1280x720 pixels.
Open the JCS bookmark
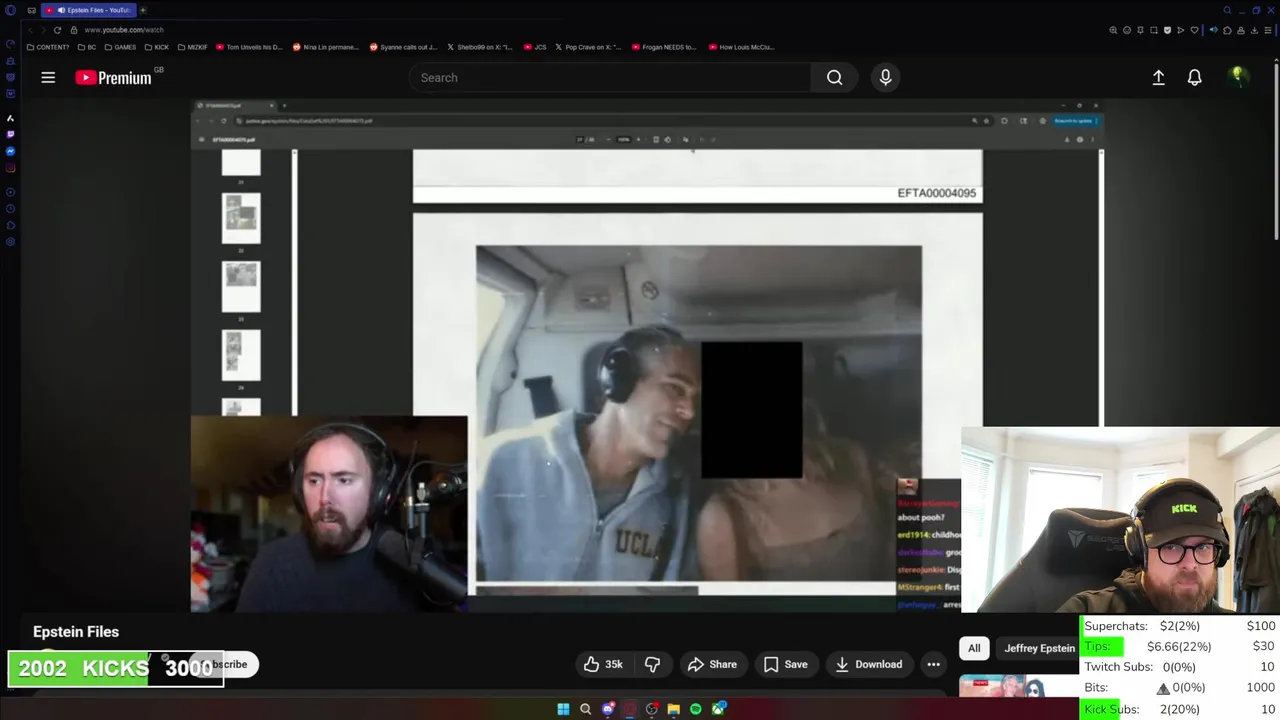(x=536, y=47)
